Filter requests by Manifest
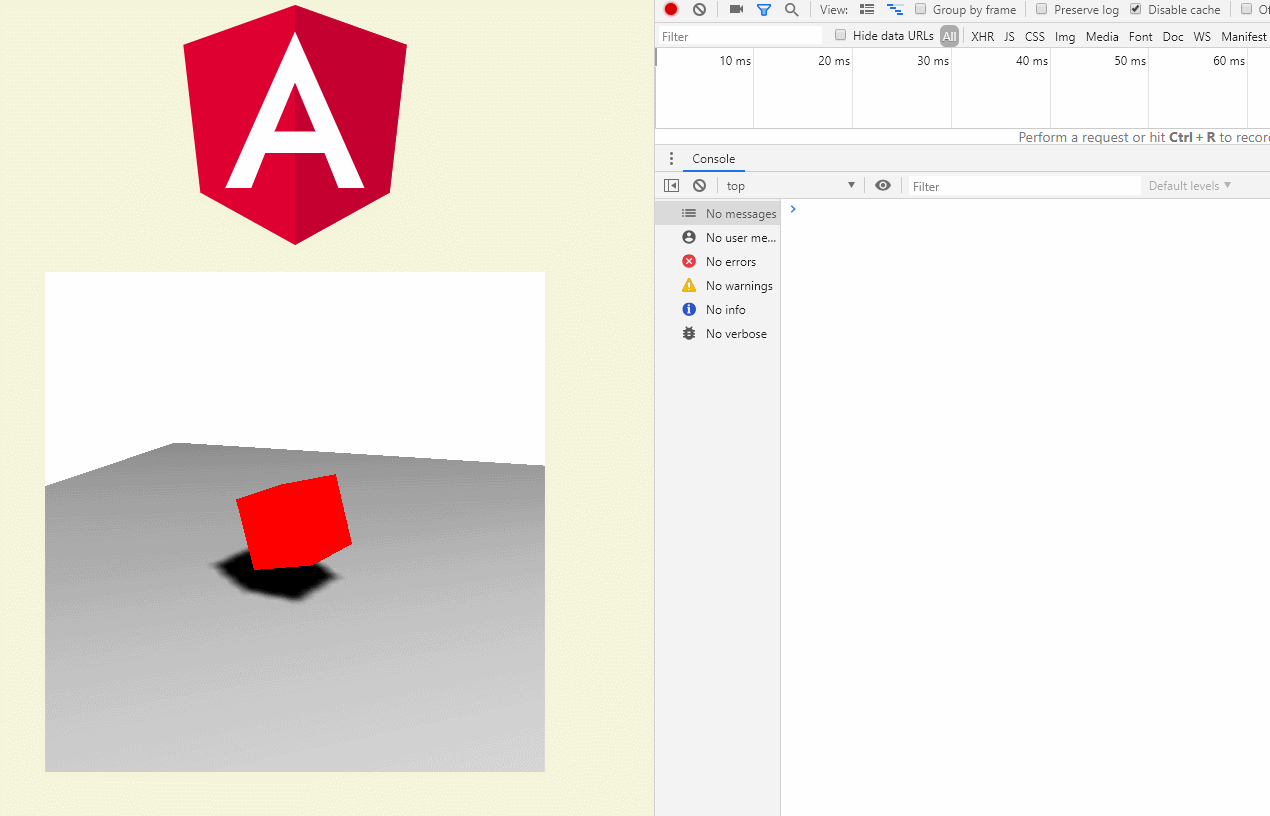Viewport: 1270px width, 816px height. [1243, 36]
